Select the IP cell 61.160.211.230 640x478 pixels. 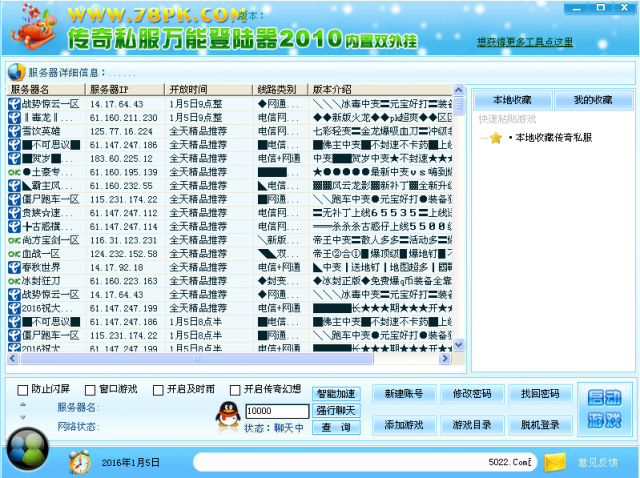click(124, 118)
